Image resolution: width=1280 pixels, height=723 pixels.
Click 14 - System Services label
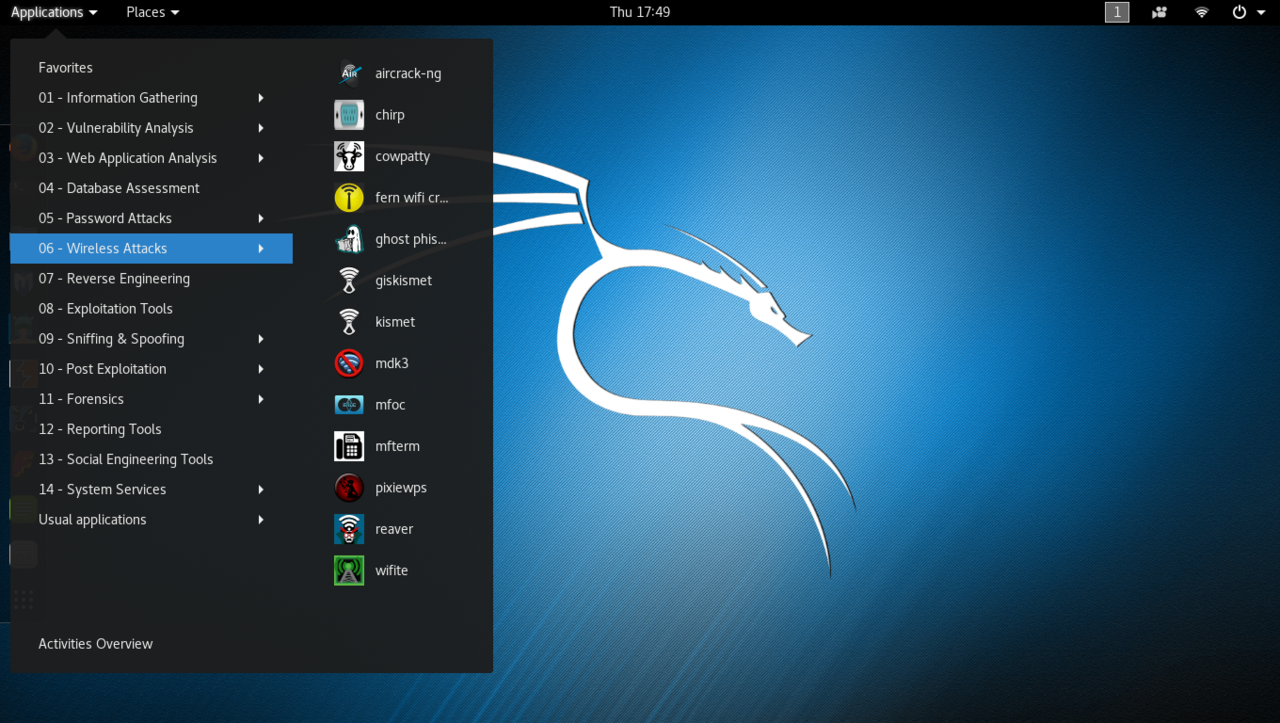coord(102,489)
